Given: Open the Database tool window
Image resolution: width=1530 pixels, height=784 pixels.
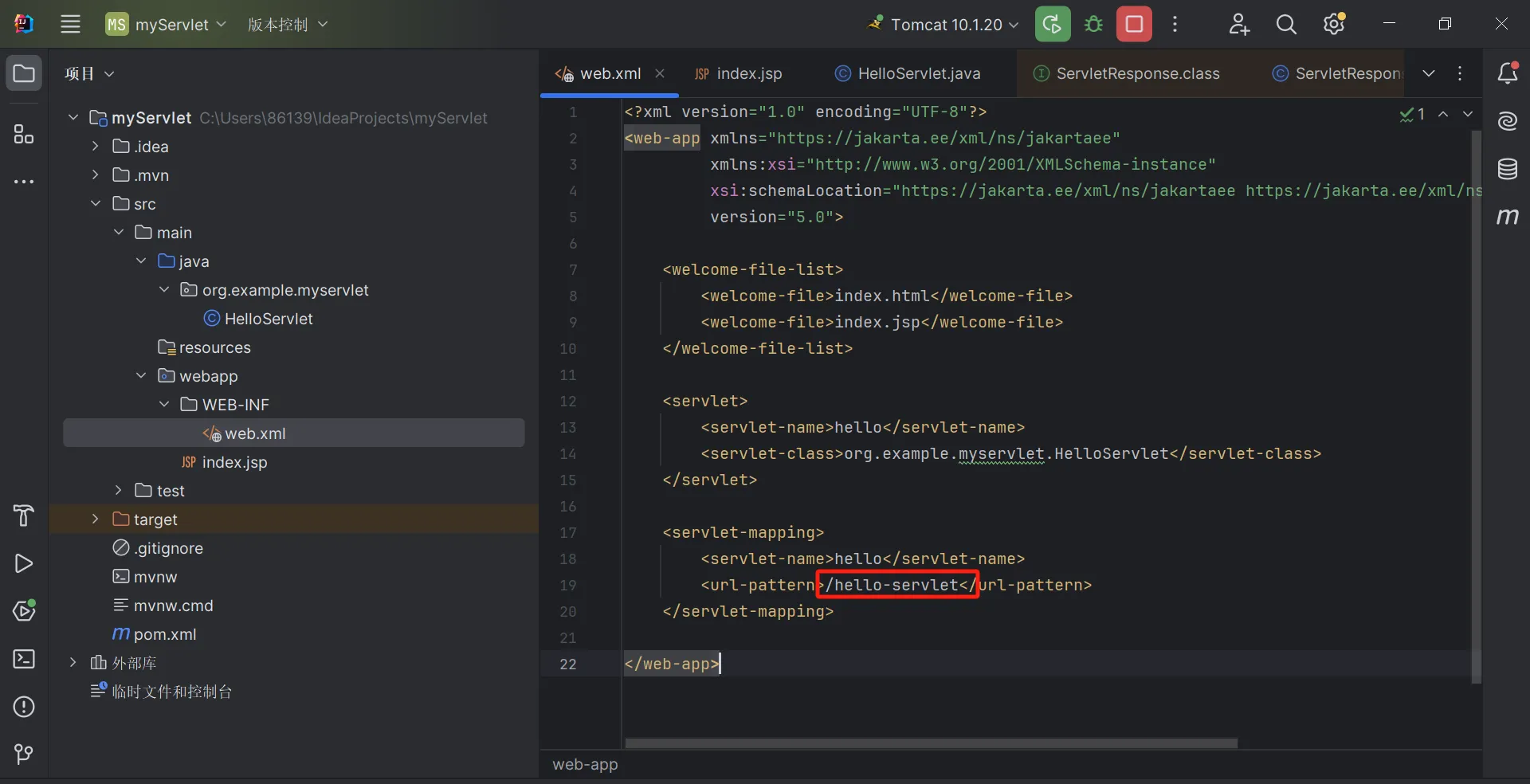Looking at the screenshot, I should (x=1507, y=169).
